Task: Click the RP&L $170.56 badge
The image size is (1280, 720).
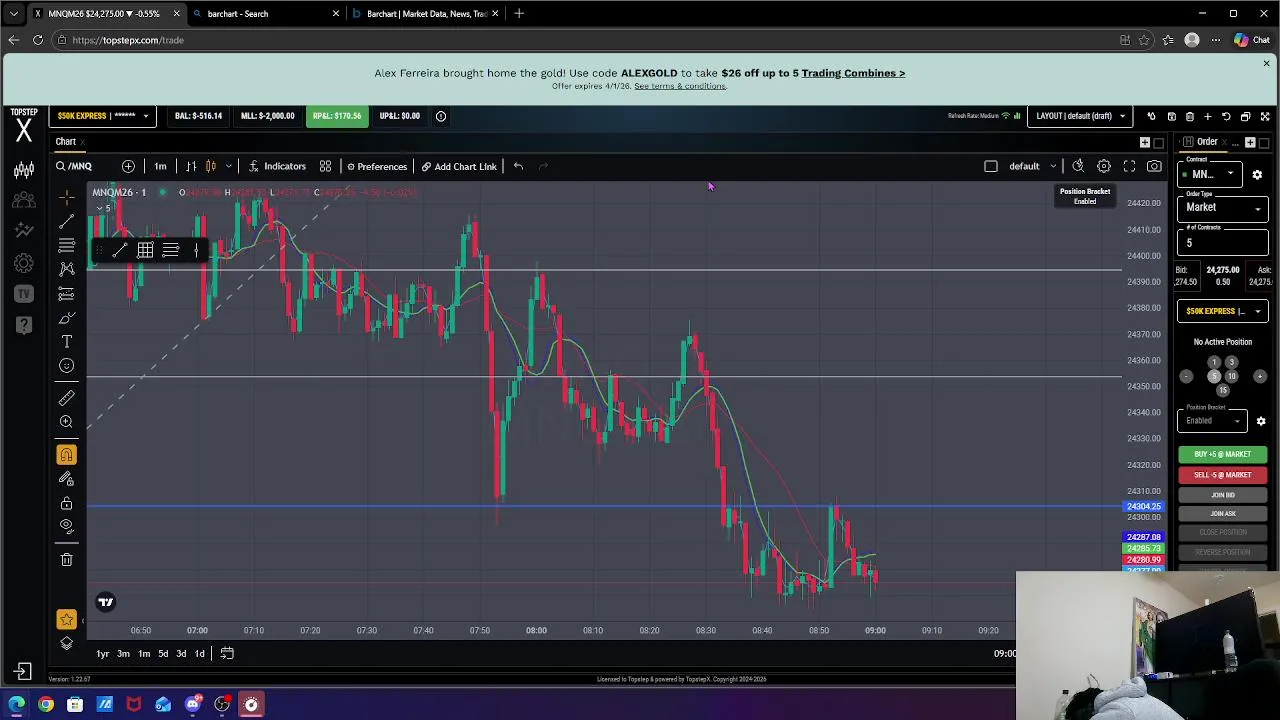Action: click(x=337, y=116)
